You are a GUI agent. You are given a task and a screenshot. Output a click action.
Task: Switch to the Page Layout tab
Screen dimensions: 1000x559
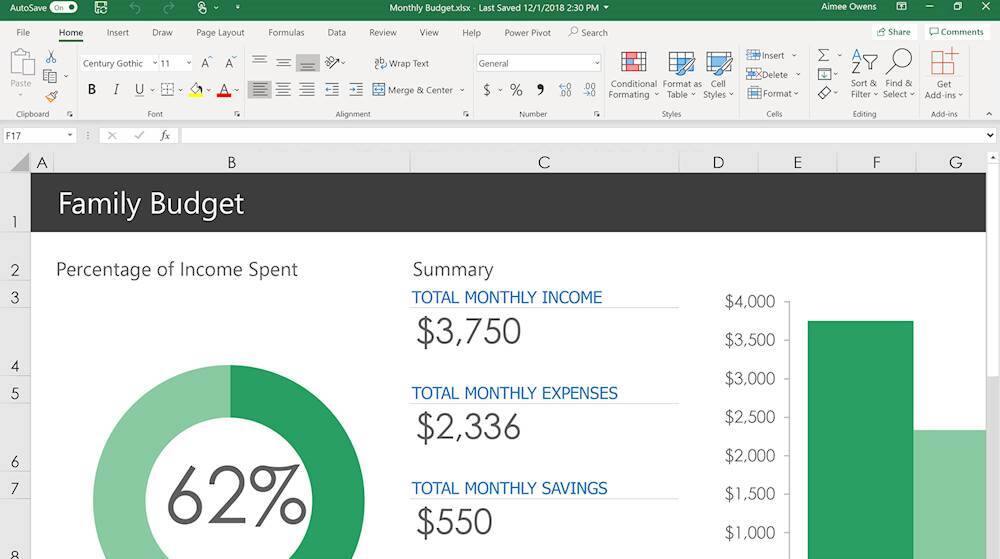point(220,33)
